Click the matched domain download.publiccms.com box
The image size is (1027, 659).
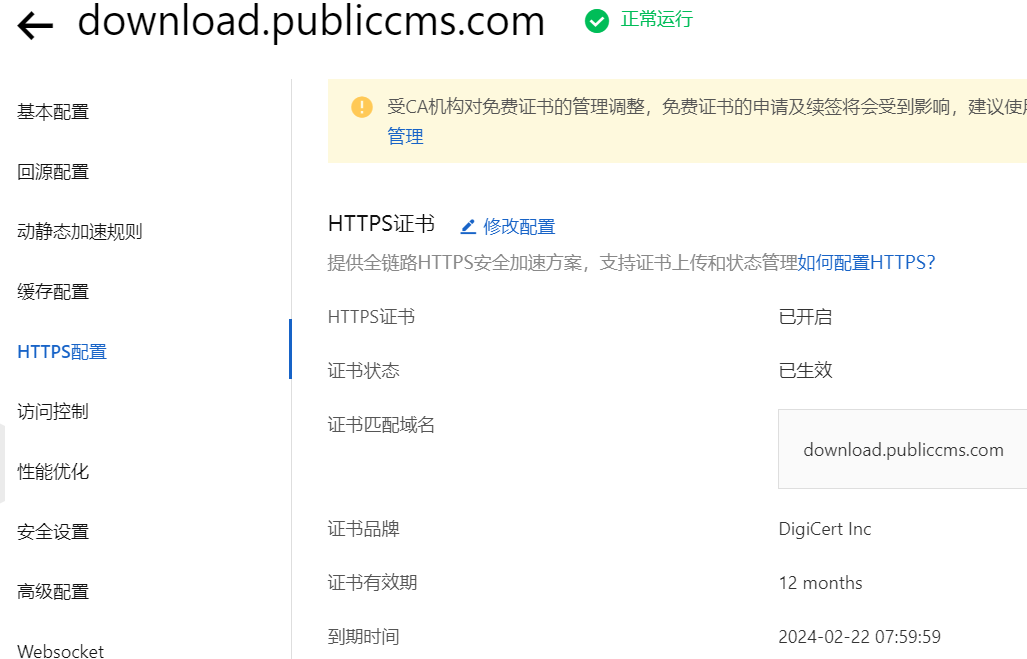pos(902,449)
